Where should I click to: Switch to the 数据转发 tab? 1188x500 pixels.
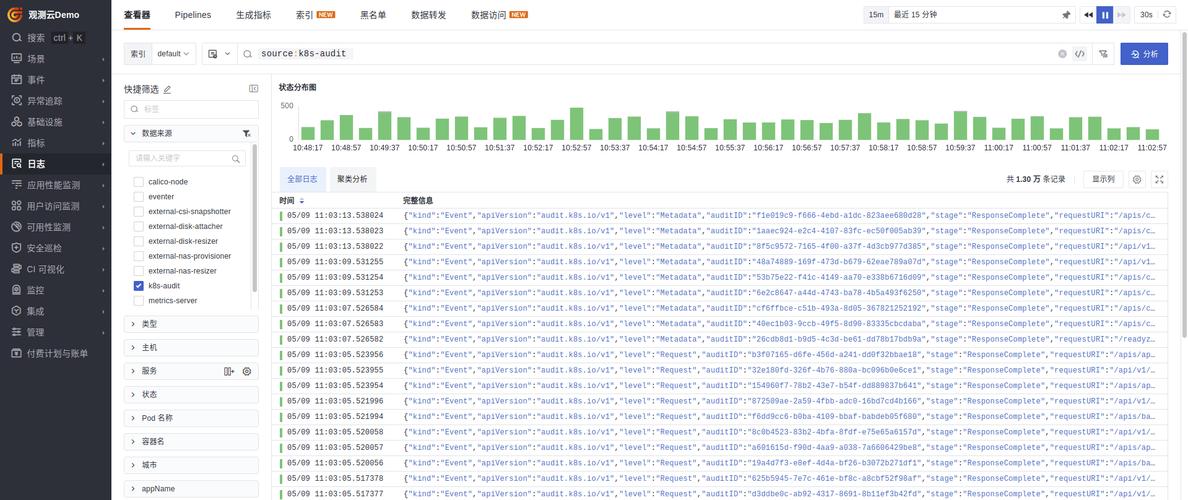click(429, 14)
